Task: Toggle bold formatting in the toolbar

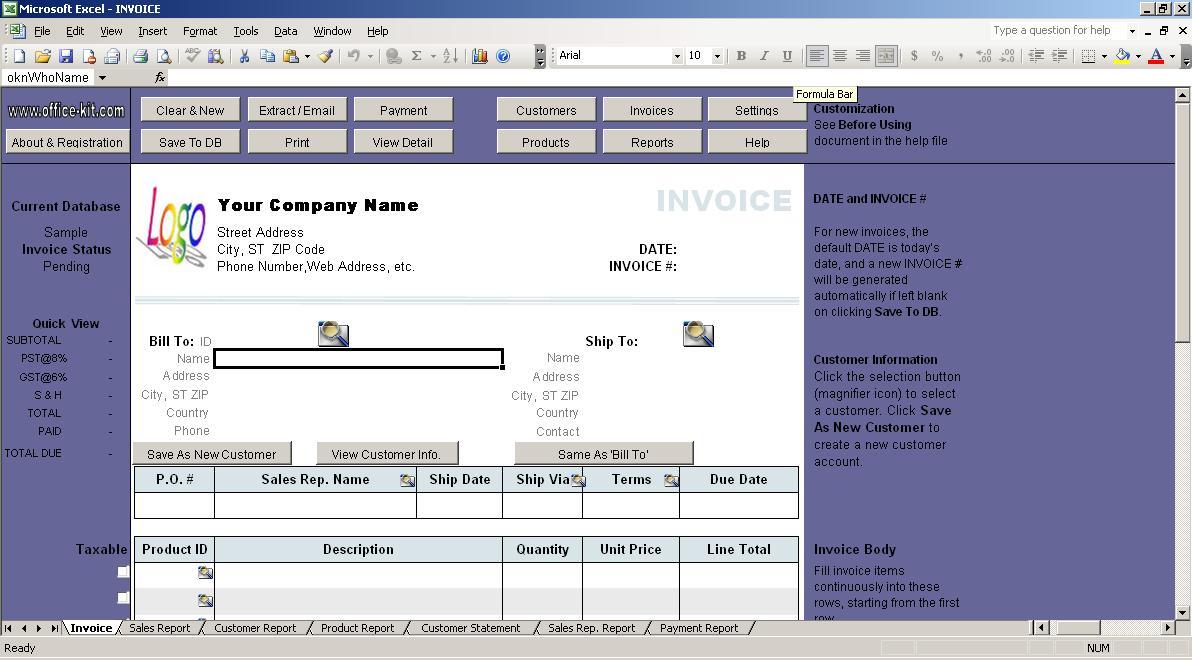Action: (740, 55)
